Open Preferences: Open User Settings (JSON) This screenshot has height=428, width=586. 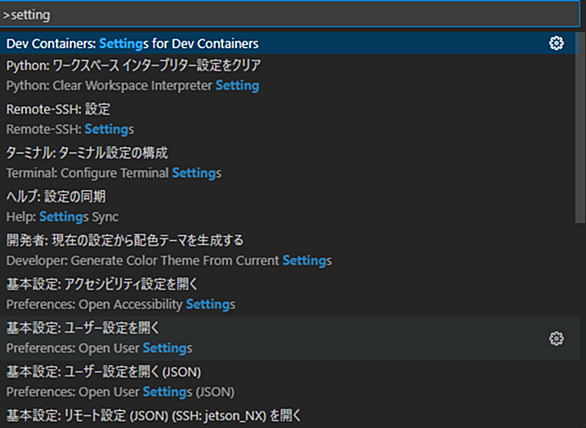point(290,382)
